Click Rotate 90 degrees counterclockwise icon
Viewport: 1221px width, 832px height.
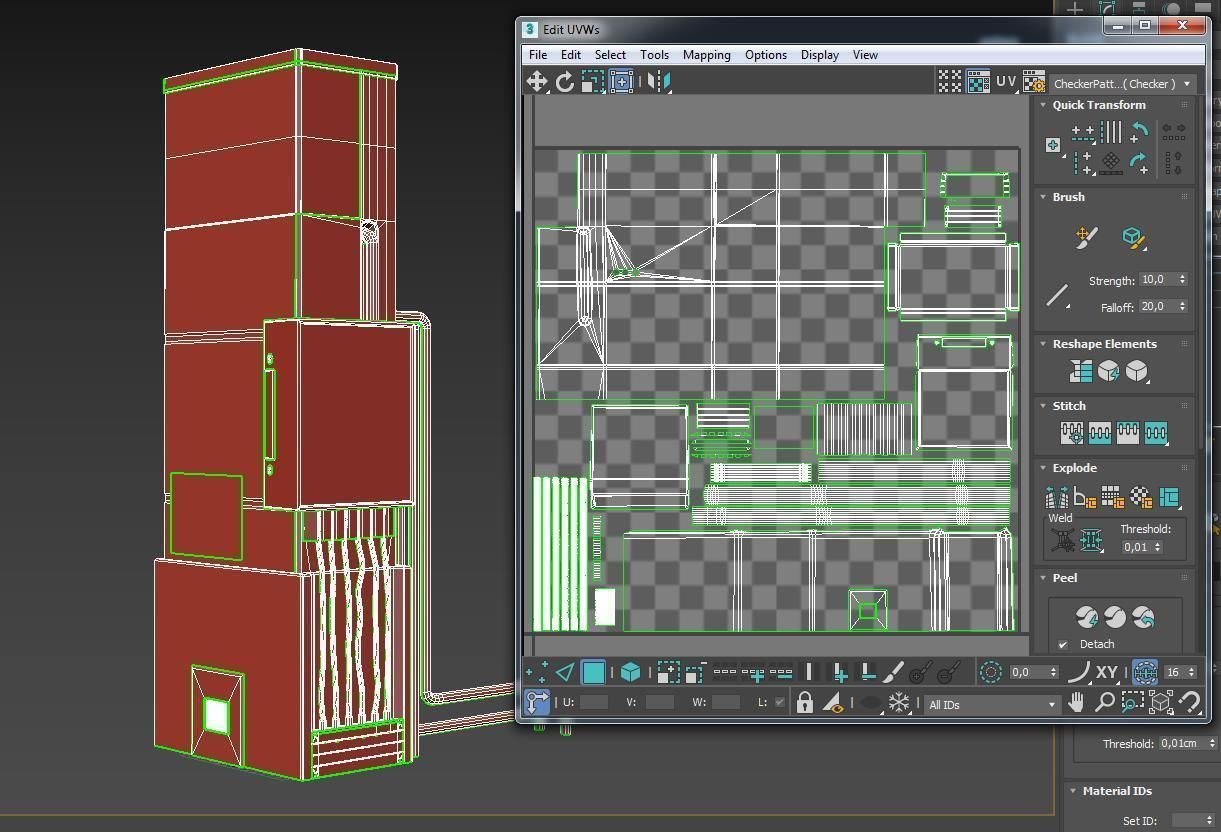pyautogui.click(x=1138, y=132)
